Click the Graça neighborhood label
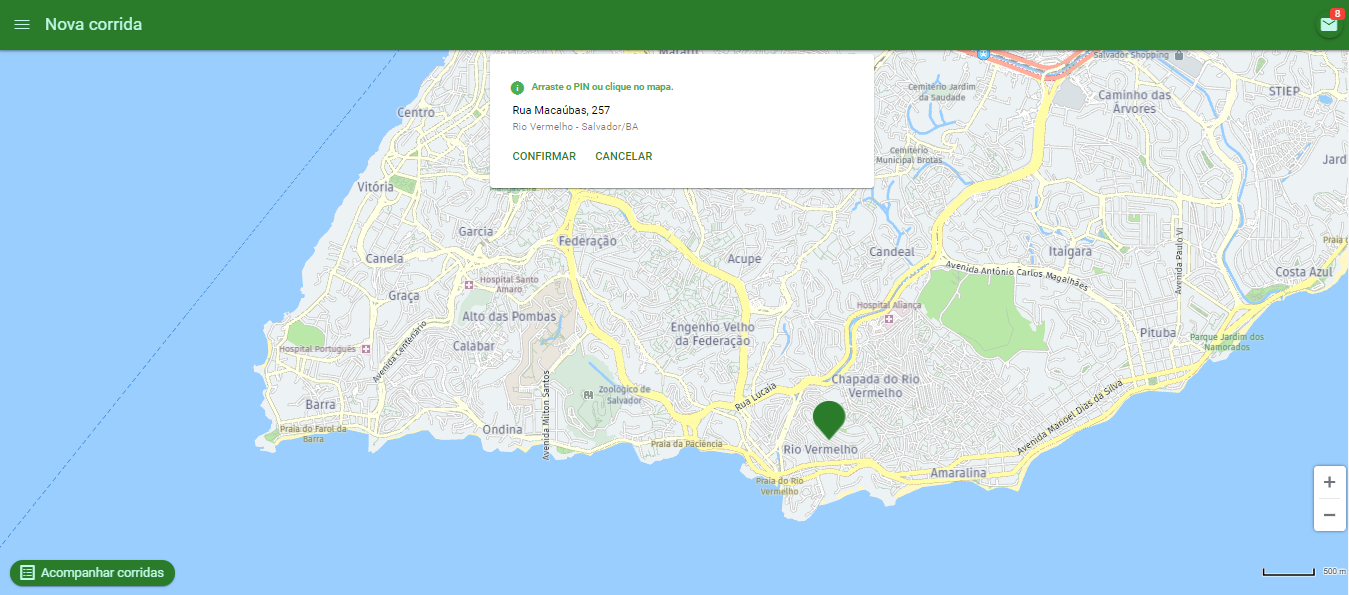 click(x=403, y=296)
